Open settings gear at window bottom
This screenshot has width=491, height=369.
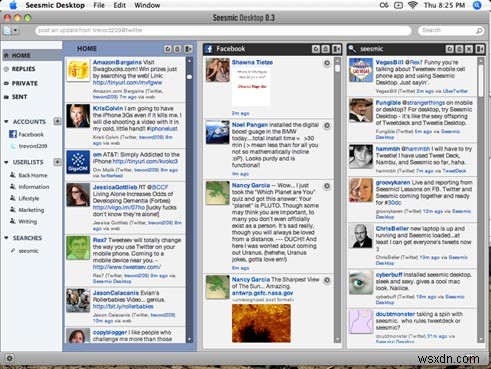point(9,359)
